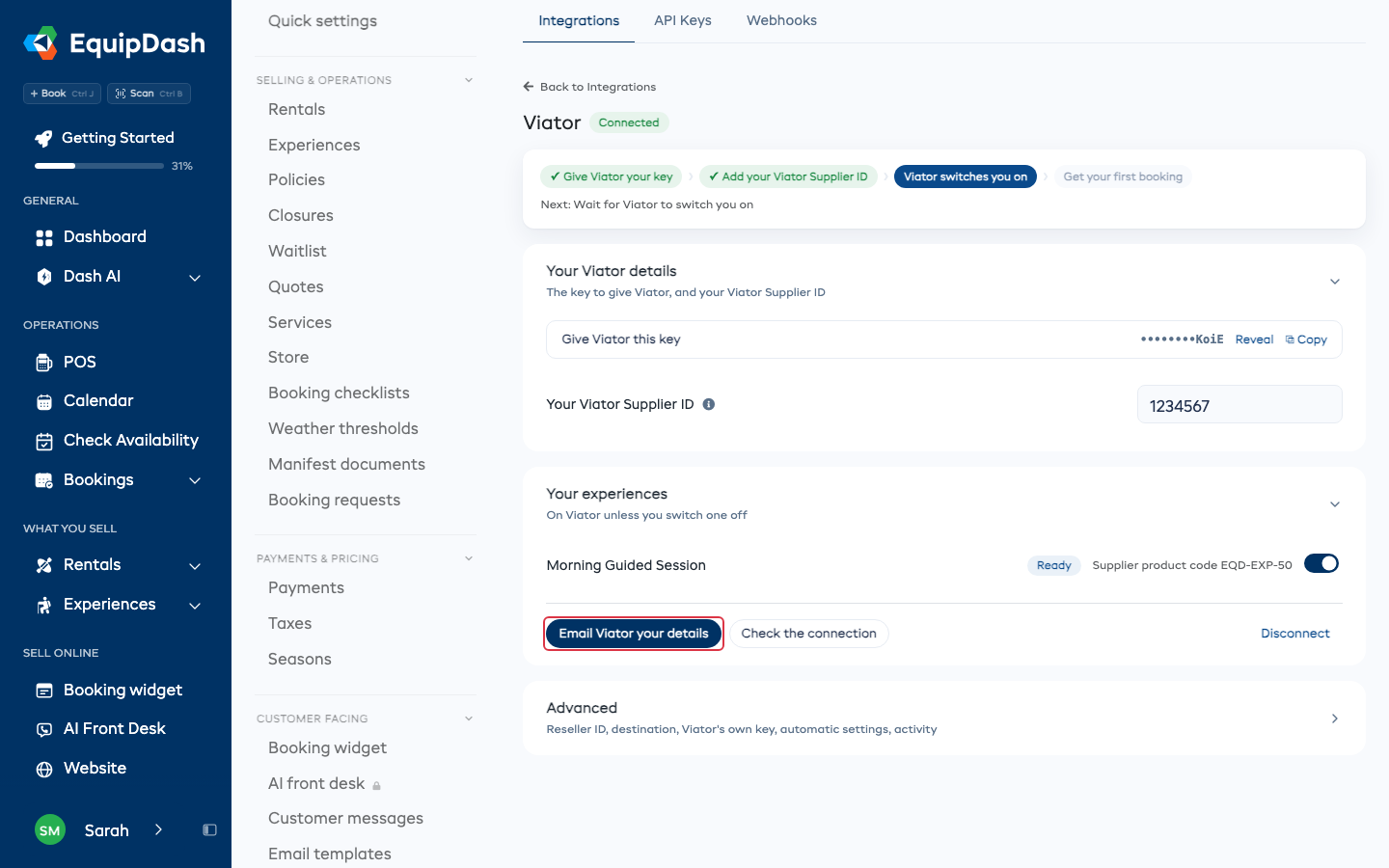Click the Viator switches you on step
Viewport: 1389px width, 868px height.
(965, 176)
